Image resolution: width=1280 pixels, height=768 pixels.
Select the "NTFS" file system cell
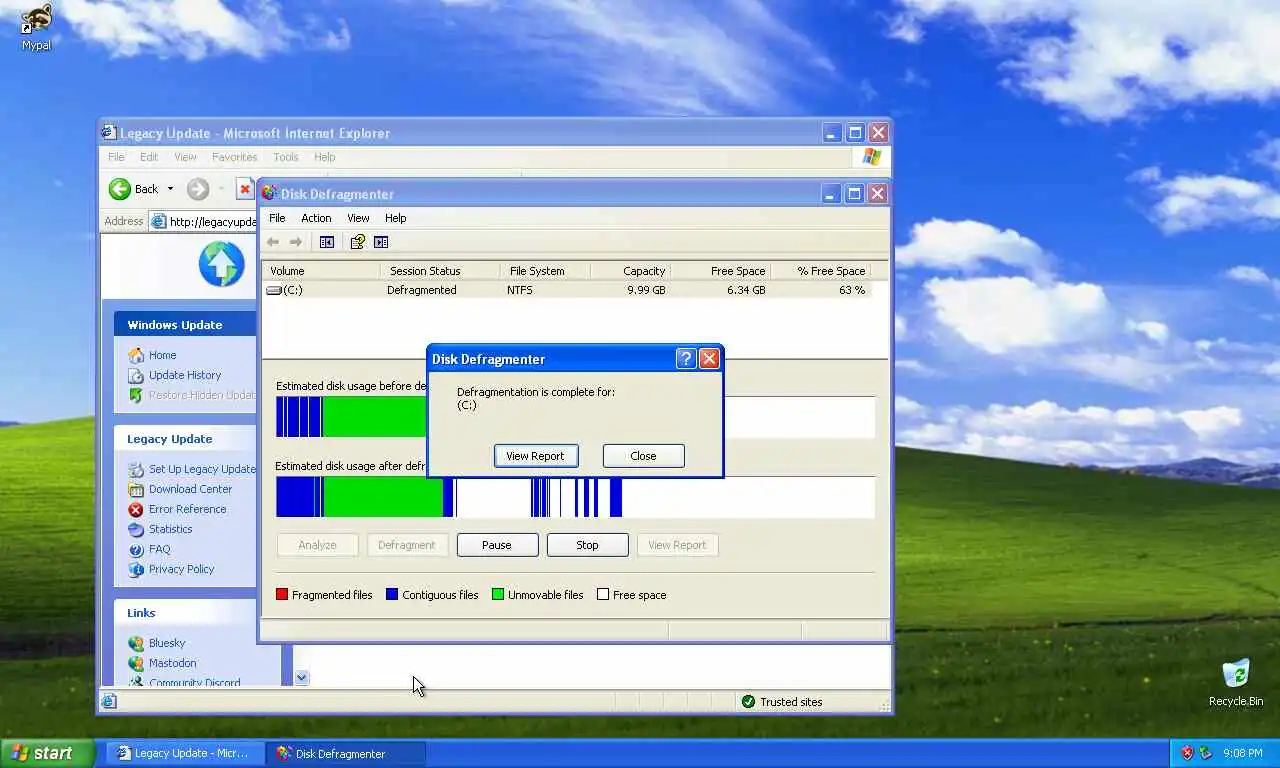[520, 290]
